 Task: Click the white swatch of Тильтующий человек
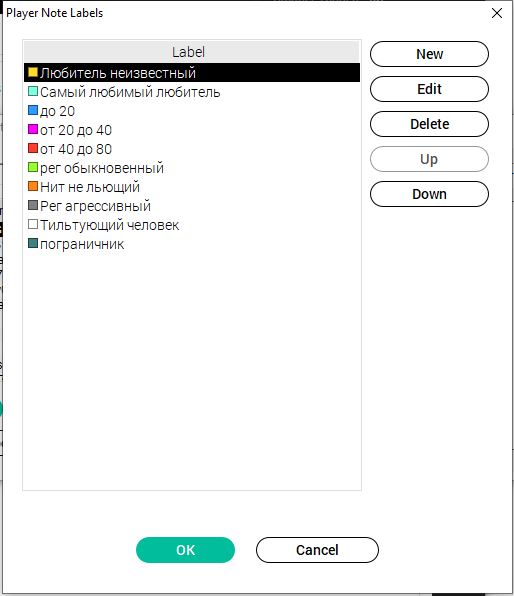33,224
